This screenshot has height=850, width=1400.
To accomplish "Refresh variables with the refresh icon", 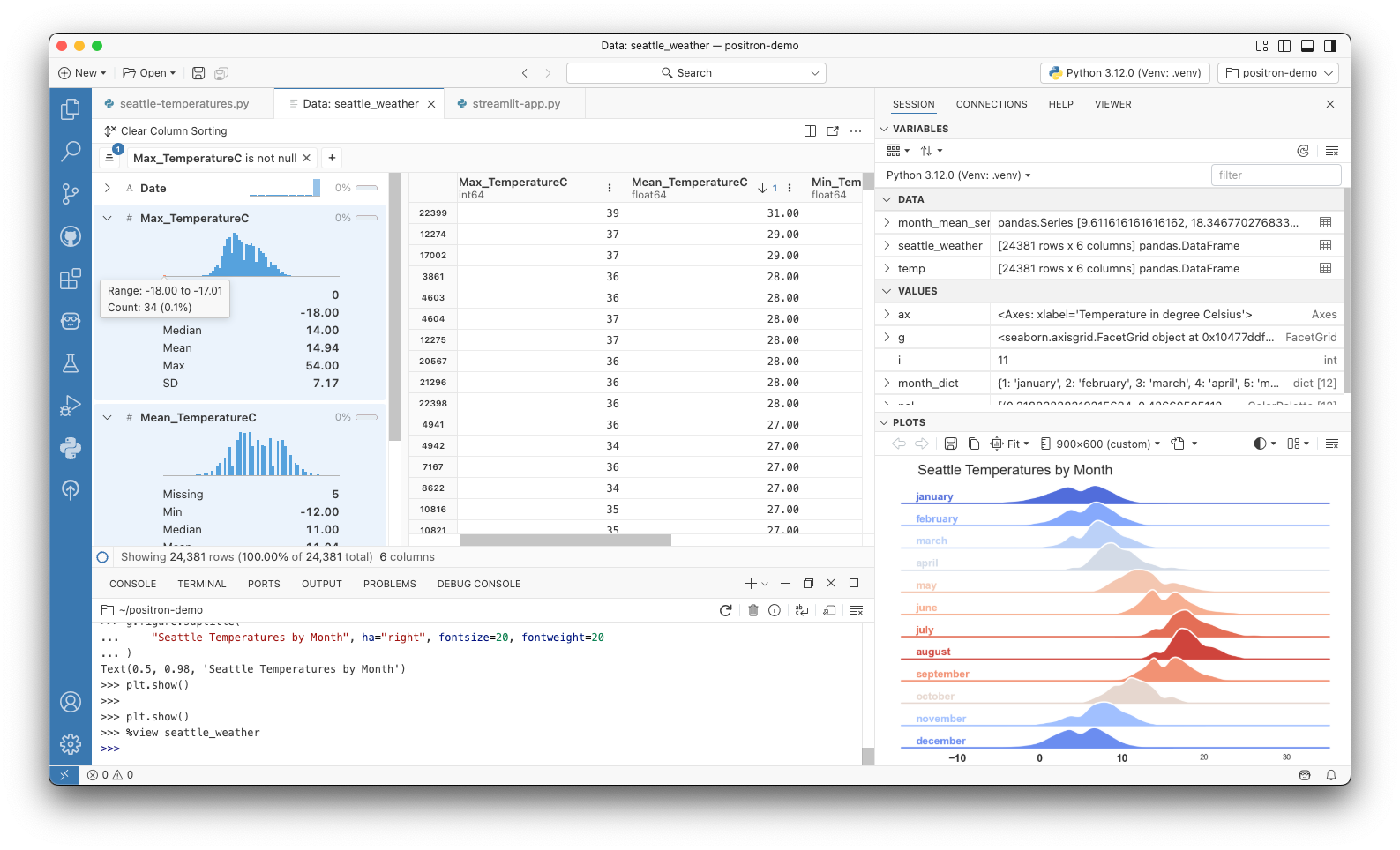I will pyautogui.click(x=1303, y=151).
